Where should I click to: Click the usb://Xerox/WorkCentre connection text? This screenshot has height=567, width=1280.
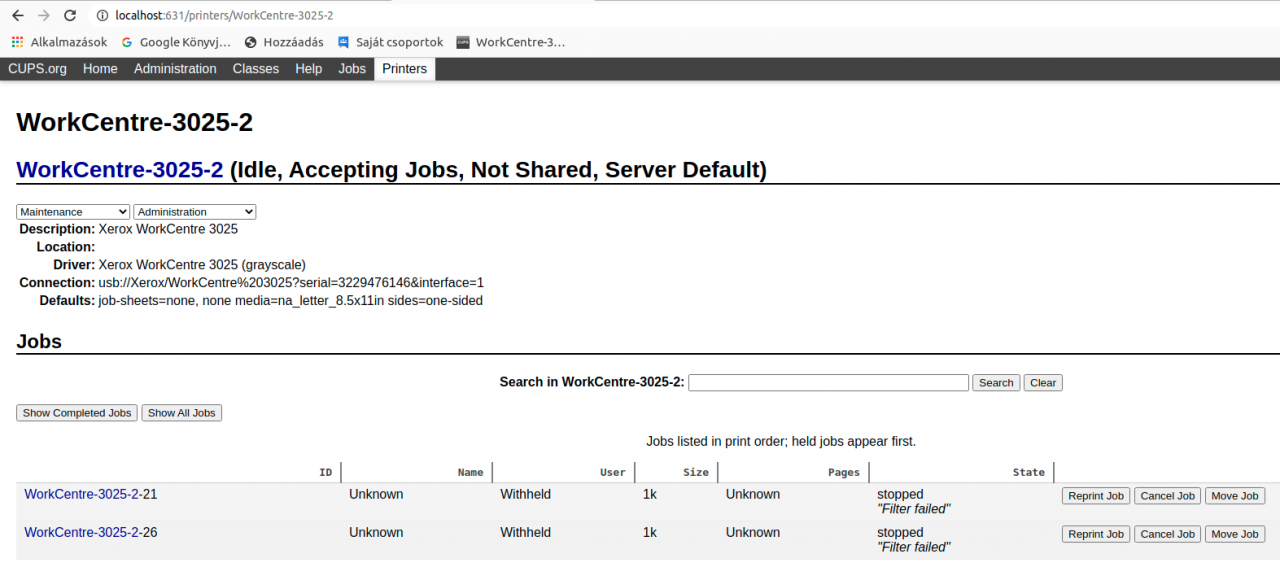[x=291, y=283]
